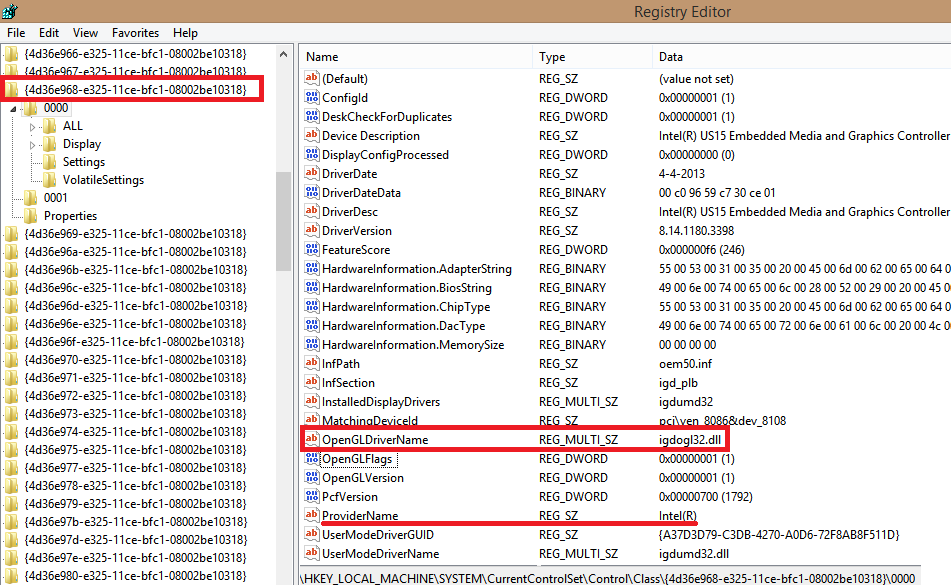Select the MatchingDeviceId value name
The image size is (951, 585).
(x=370, y=421)
